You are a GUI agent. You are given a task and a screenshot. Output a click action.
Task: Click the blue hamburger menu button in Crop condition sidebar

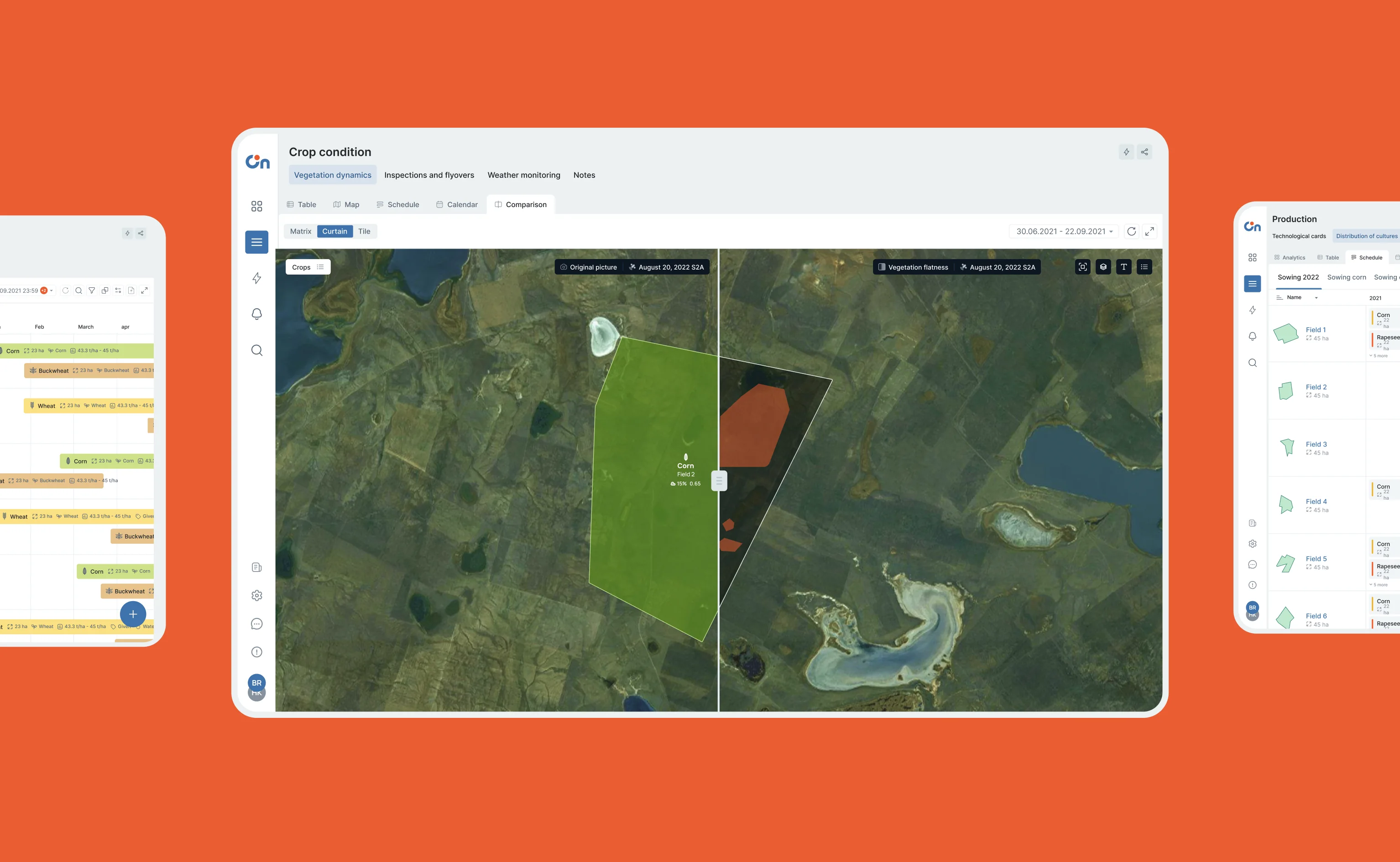(256, 242)
